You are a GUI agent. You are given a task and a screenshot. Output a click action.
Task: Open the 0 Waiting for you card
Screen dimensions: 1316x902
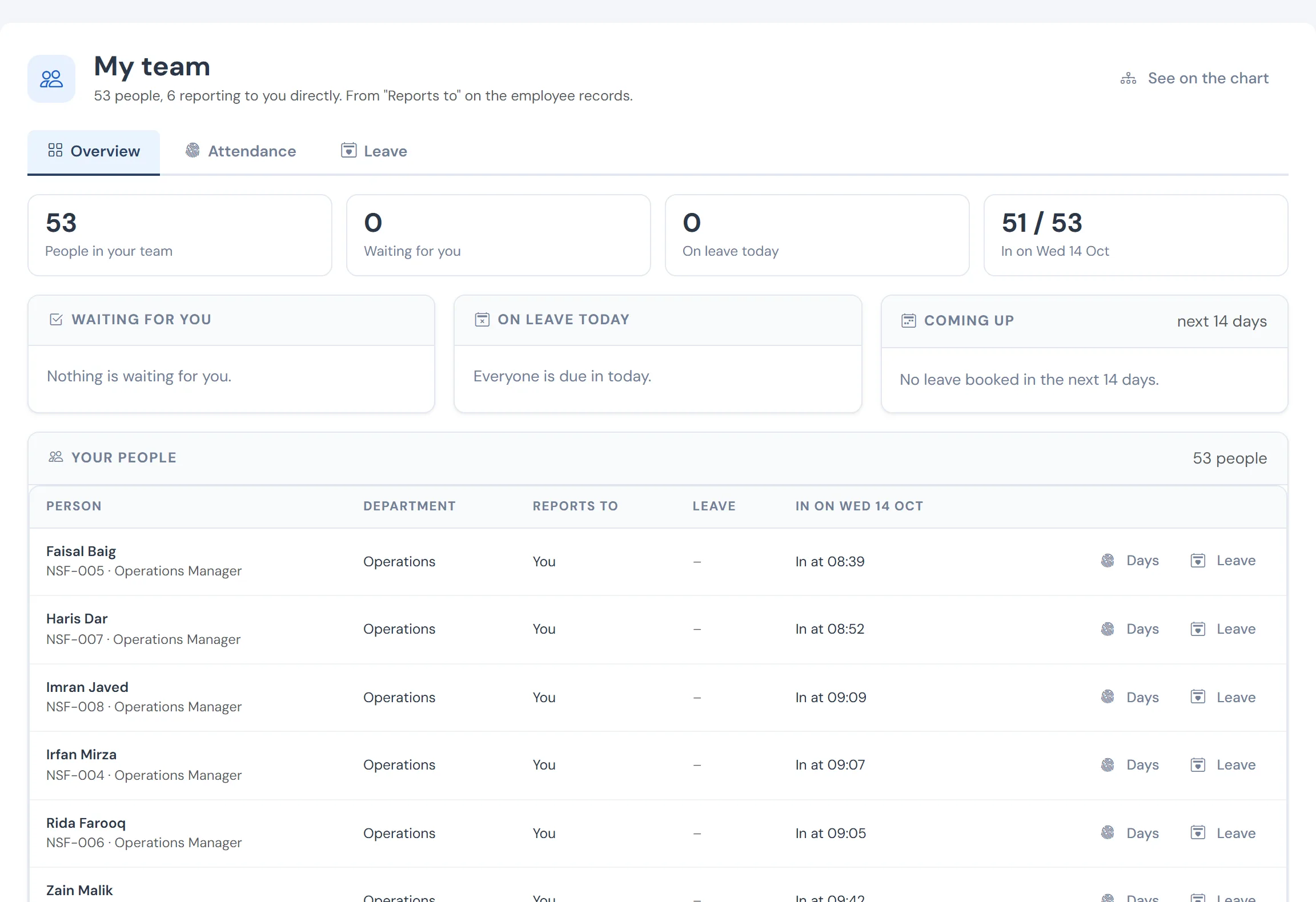pos(499,235)
